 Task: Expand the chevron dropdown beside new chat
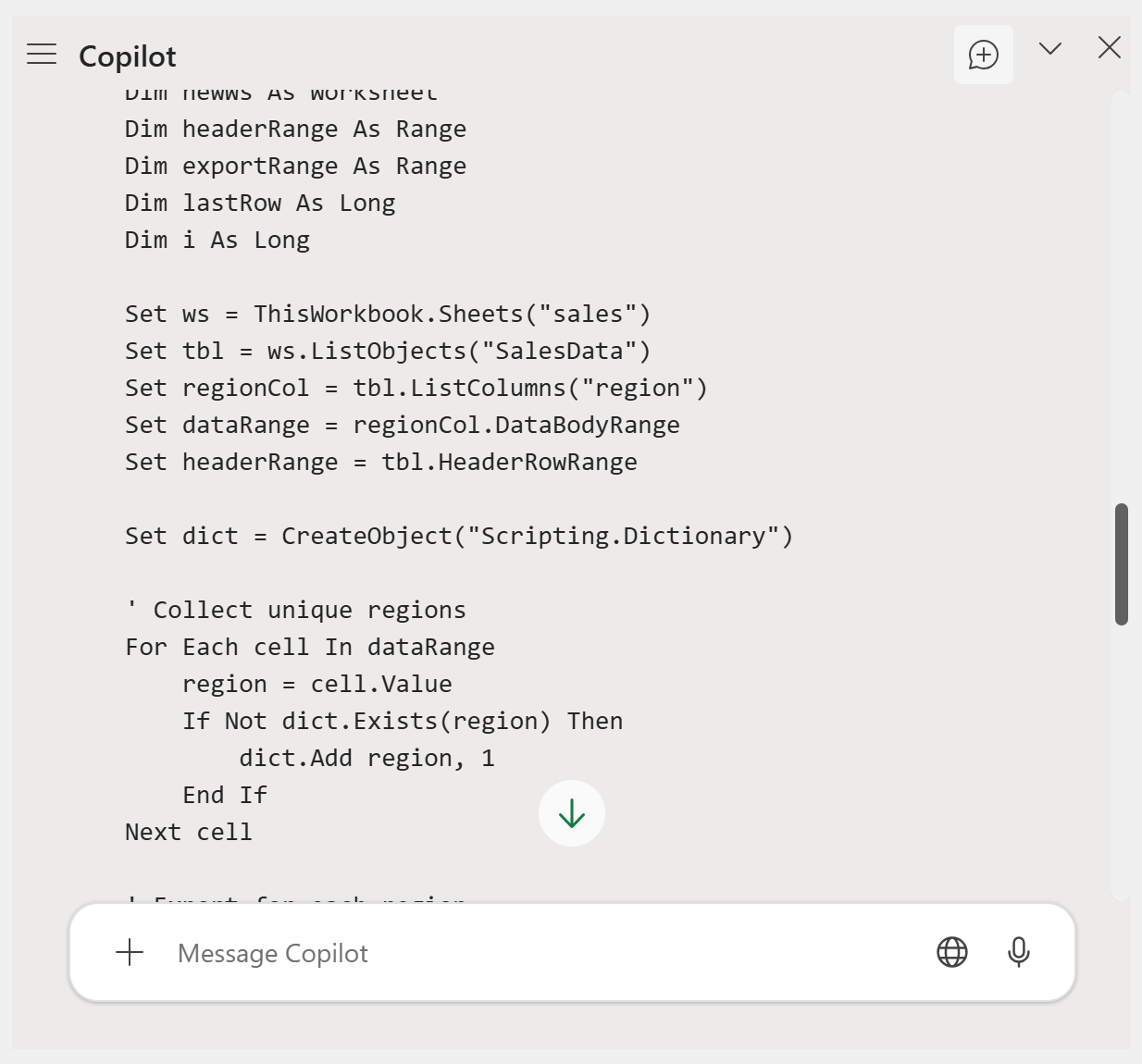point(1049,49)
